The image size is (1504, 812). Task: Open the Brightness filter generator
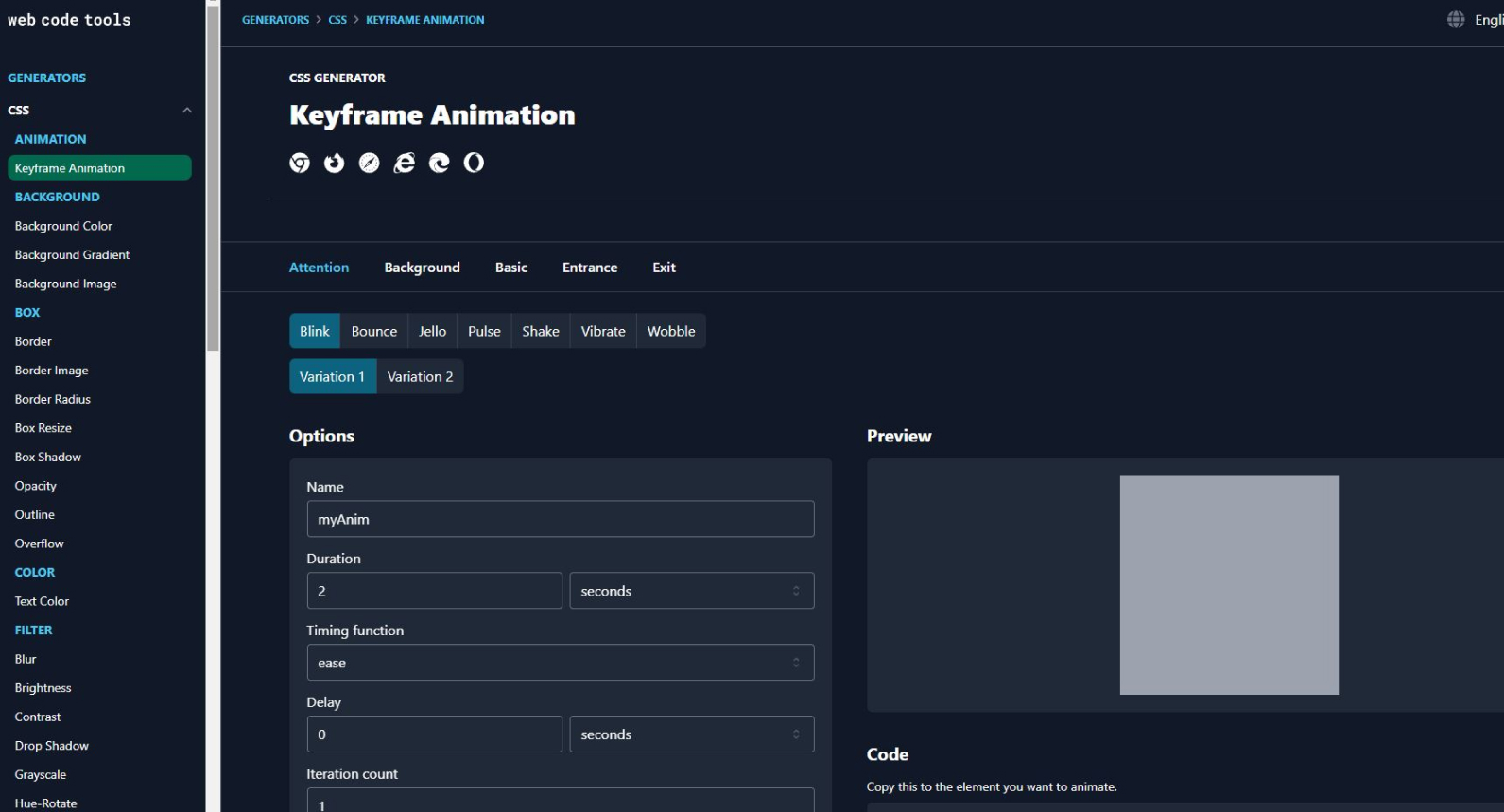(43, 688)
